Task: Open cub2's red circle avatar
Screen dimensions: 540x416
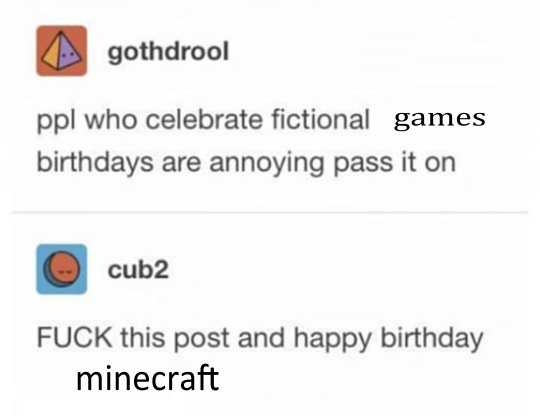Action: (x=62, y=269)
